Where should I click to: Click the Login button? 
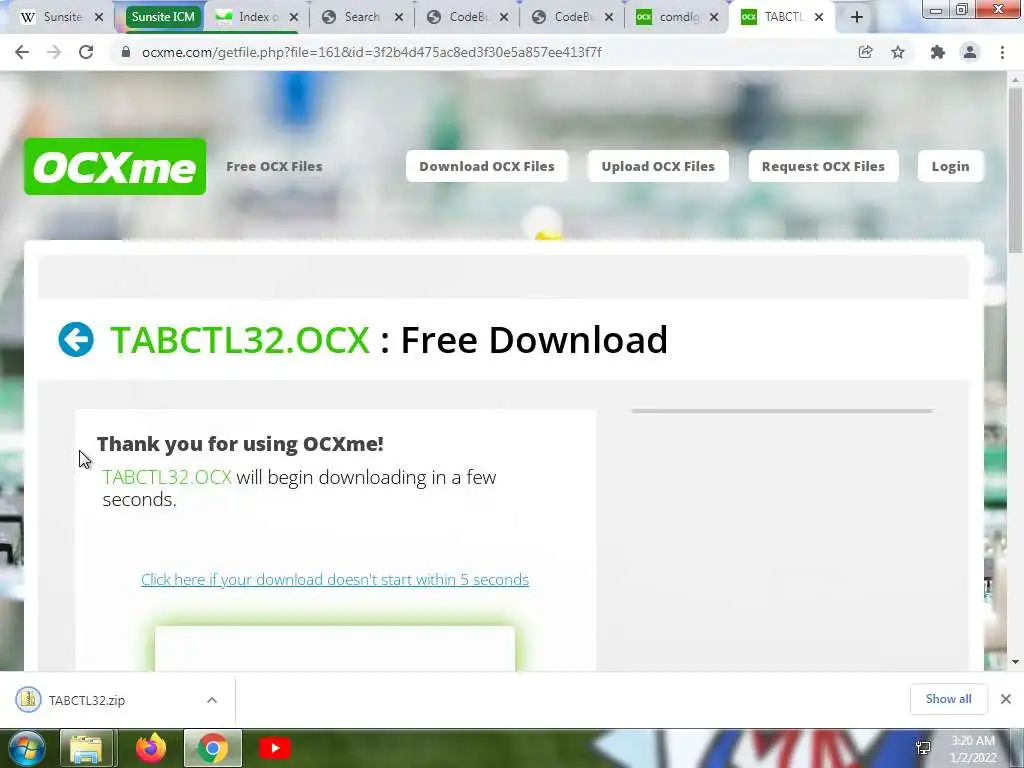pos(950,167)
